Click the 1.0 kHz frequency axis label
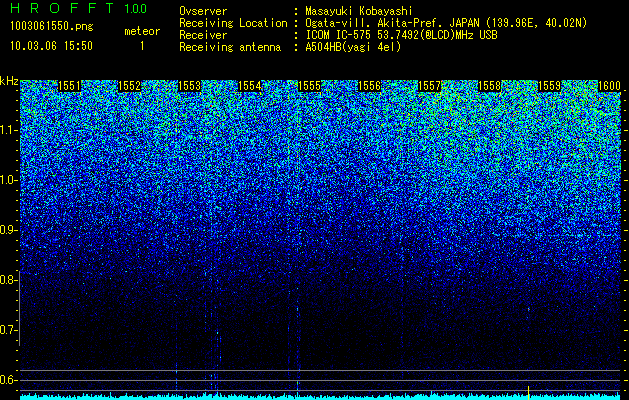 (8, 181)
